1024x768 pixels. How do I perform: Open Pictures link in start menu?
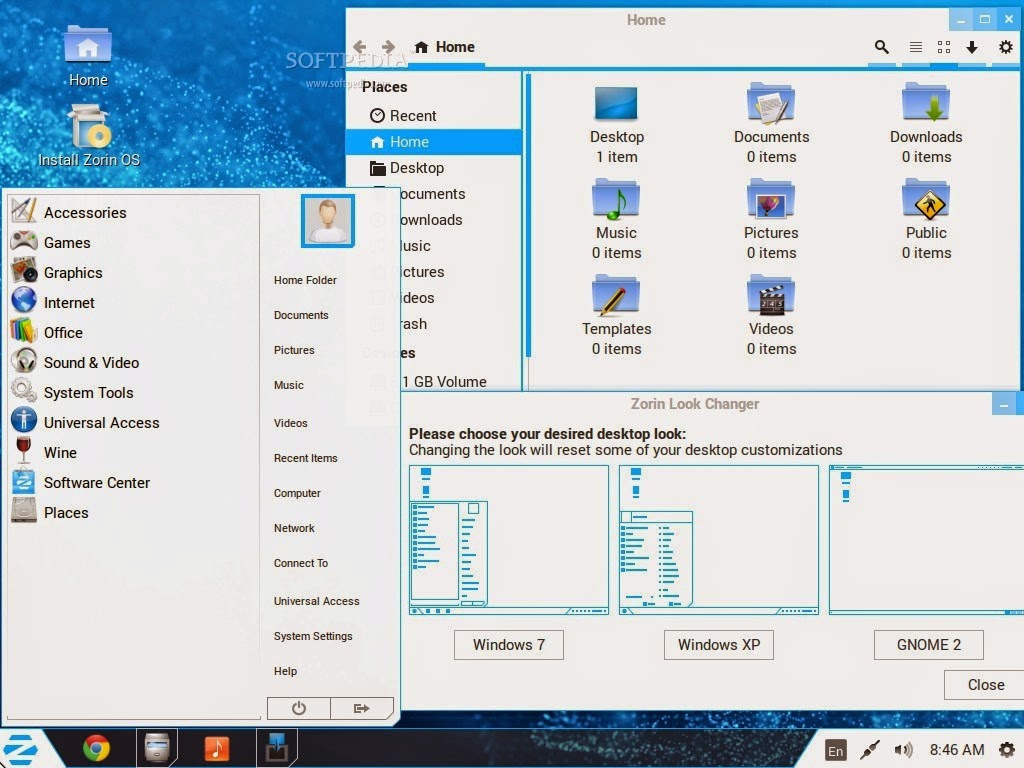click(x=294, y=350)
